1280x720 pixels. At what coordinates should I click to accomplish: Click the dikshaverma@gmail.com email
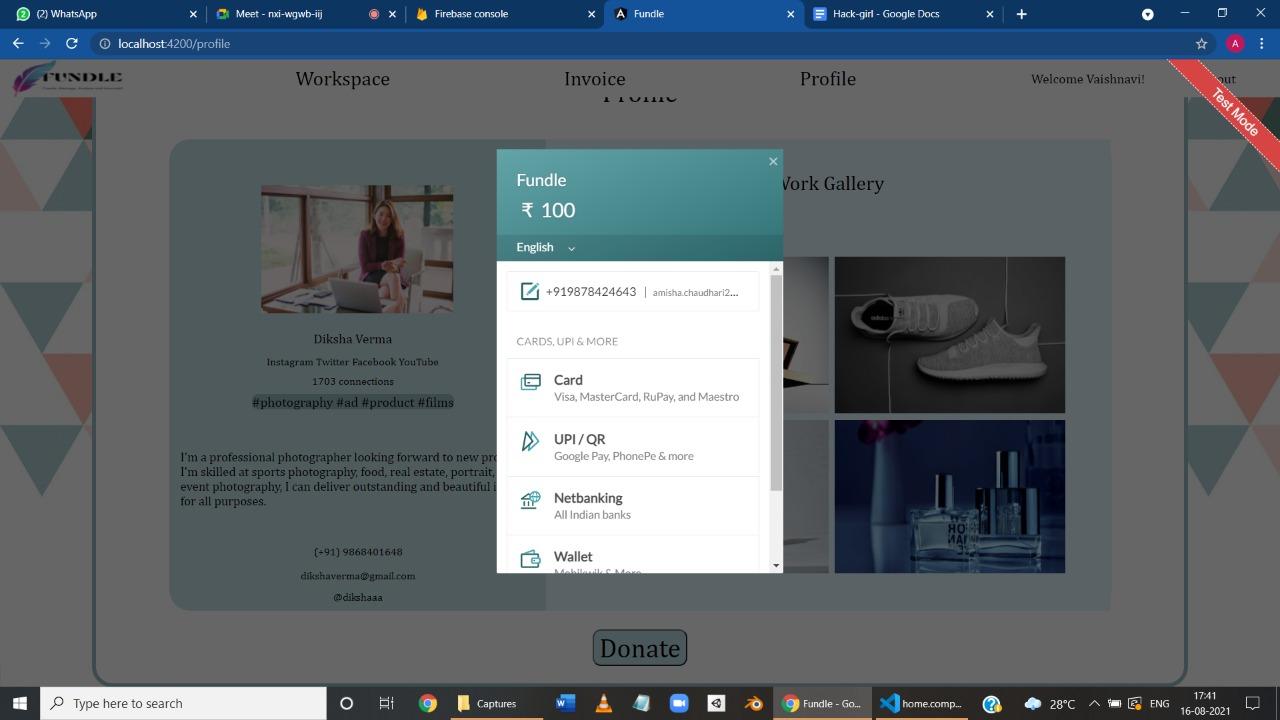(x=358, y=576)
